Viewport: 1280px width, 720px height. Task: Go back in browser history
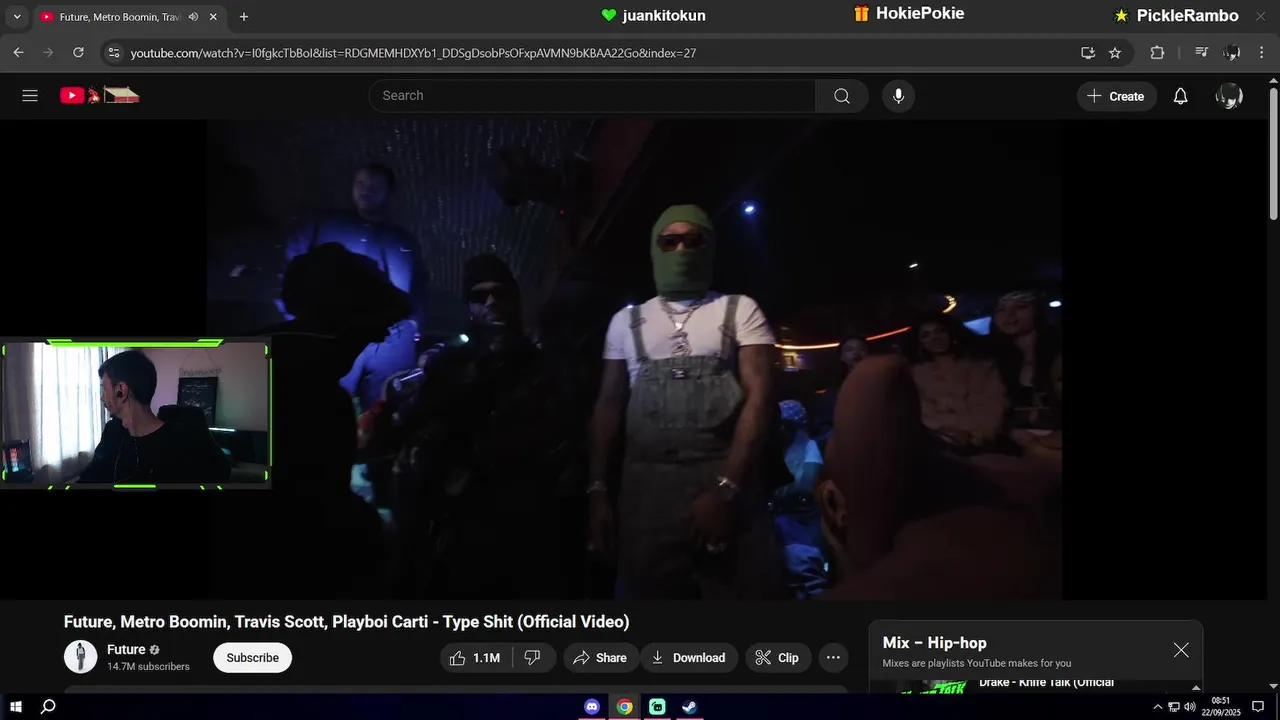click(19, 53)
